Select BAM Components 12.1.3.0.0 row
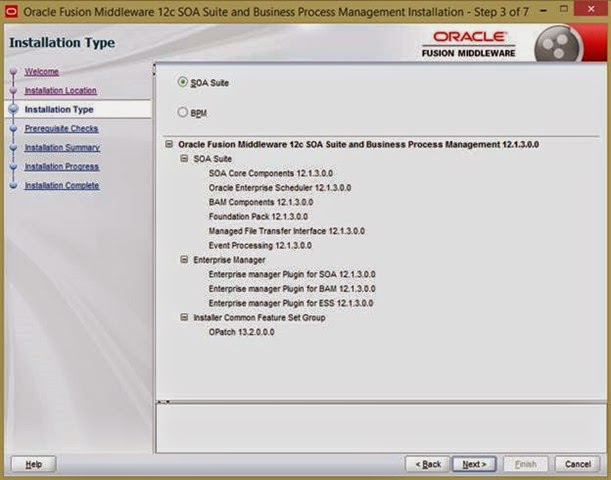This screenshot has height=480, width=611. pos(261,202)
